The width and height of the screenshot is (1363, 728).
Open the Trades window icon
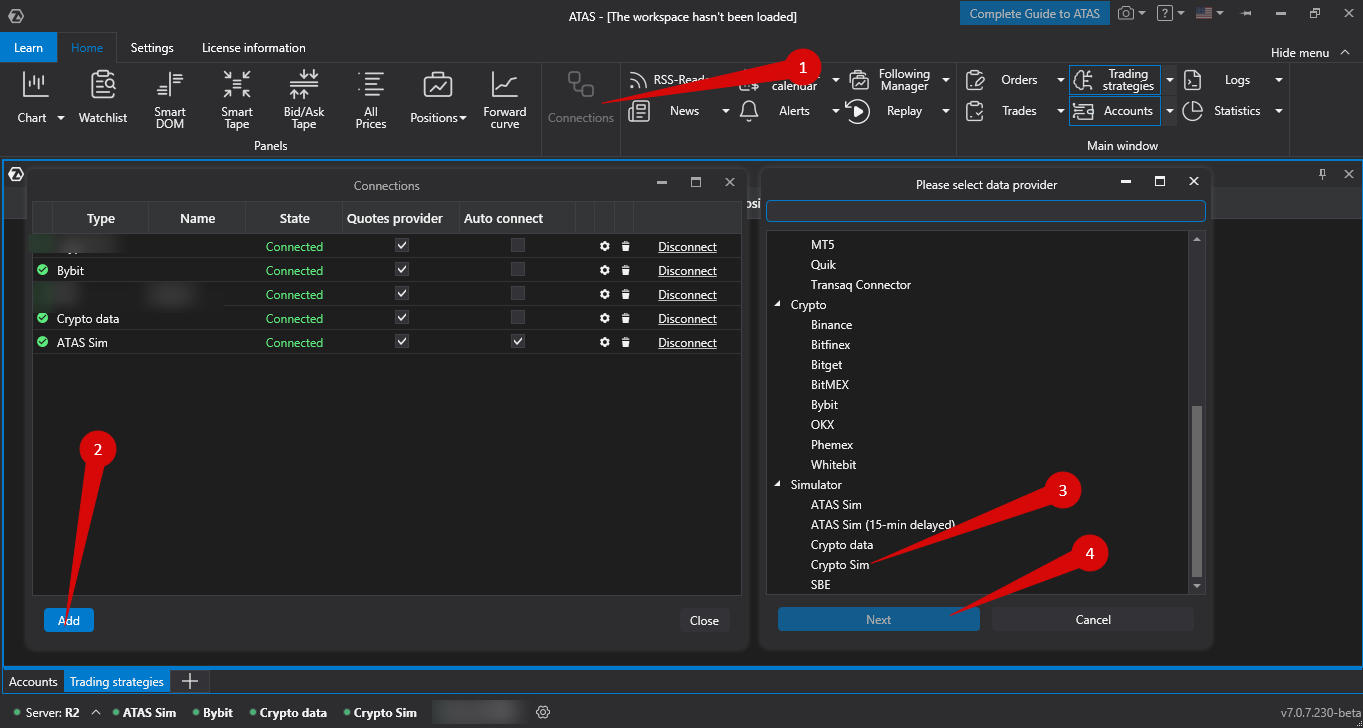point(975,111)
